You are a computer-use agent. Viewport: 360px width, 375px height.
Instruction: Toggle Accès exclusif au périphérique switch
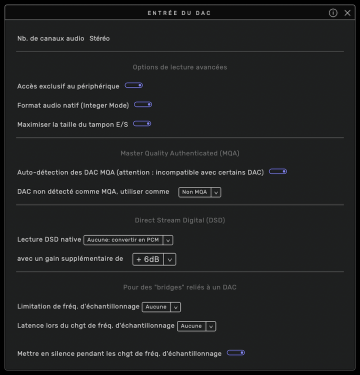click(134, 86)
